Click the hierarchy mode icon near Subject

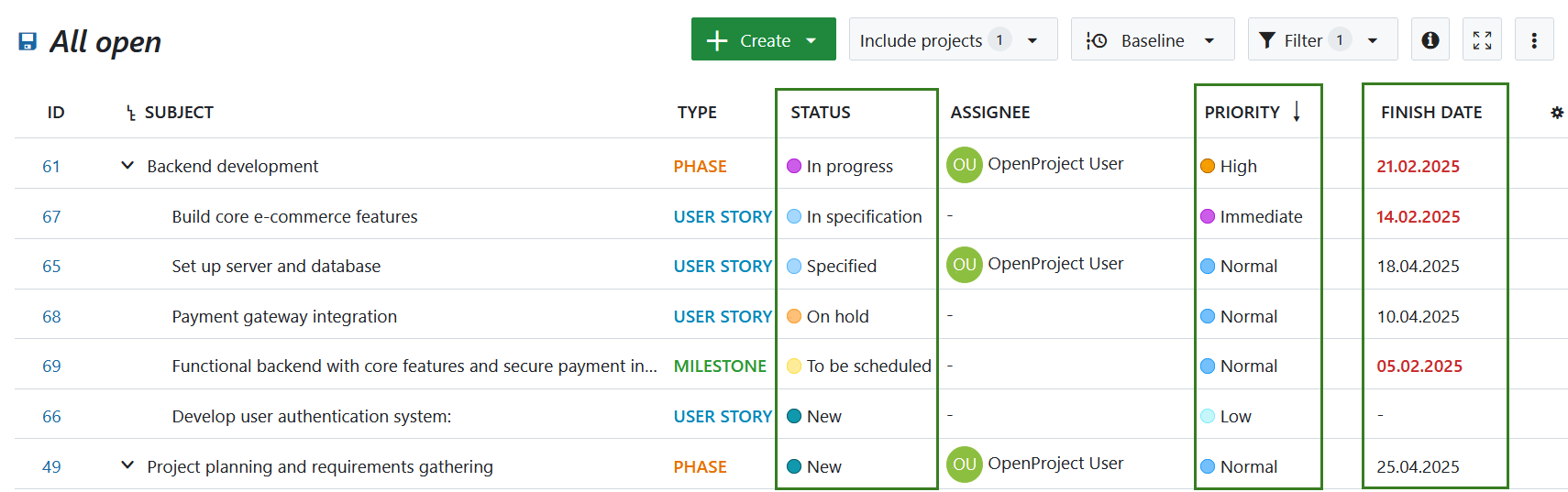point(131,114)
